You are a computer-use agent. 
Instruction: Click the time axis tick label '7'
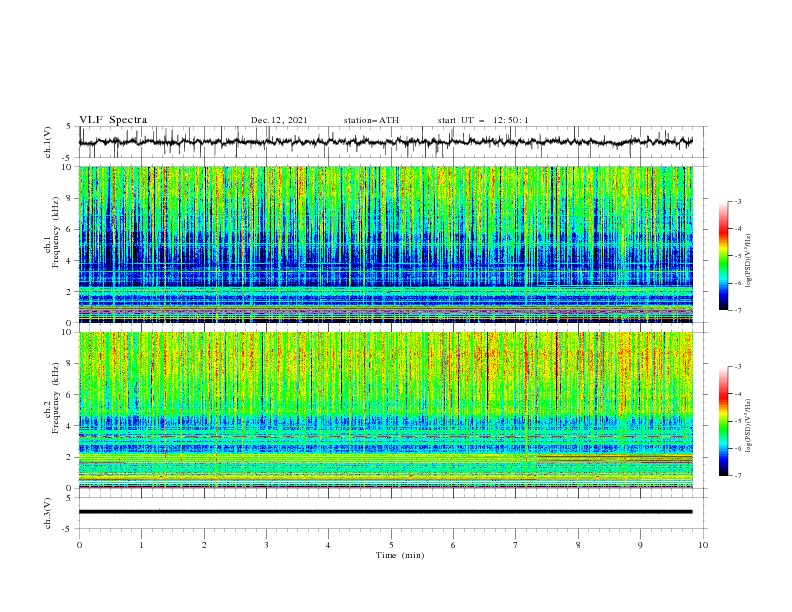pos(516,545)
